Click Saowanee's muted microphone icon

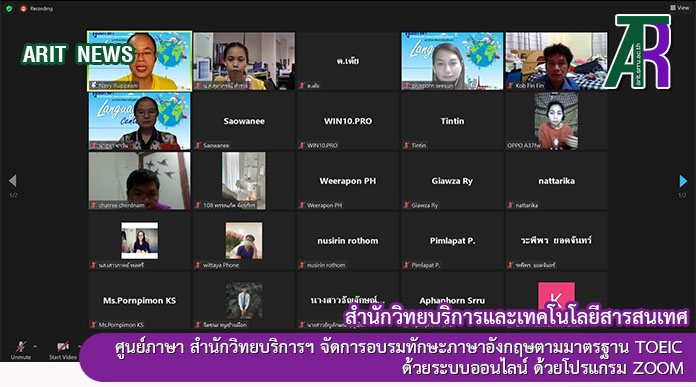tap(198, 145)
